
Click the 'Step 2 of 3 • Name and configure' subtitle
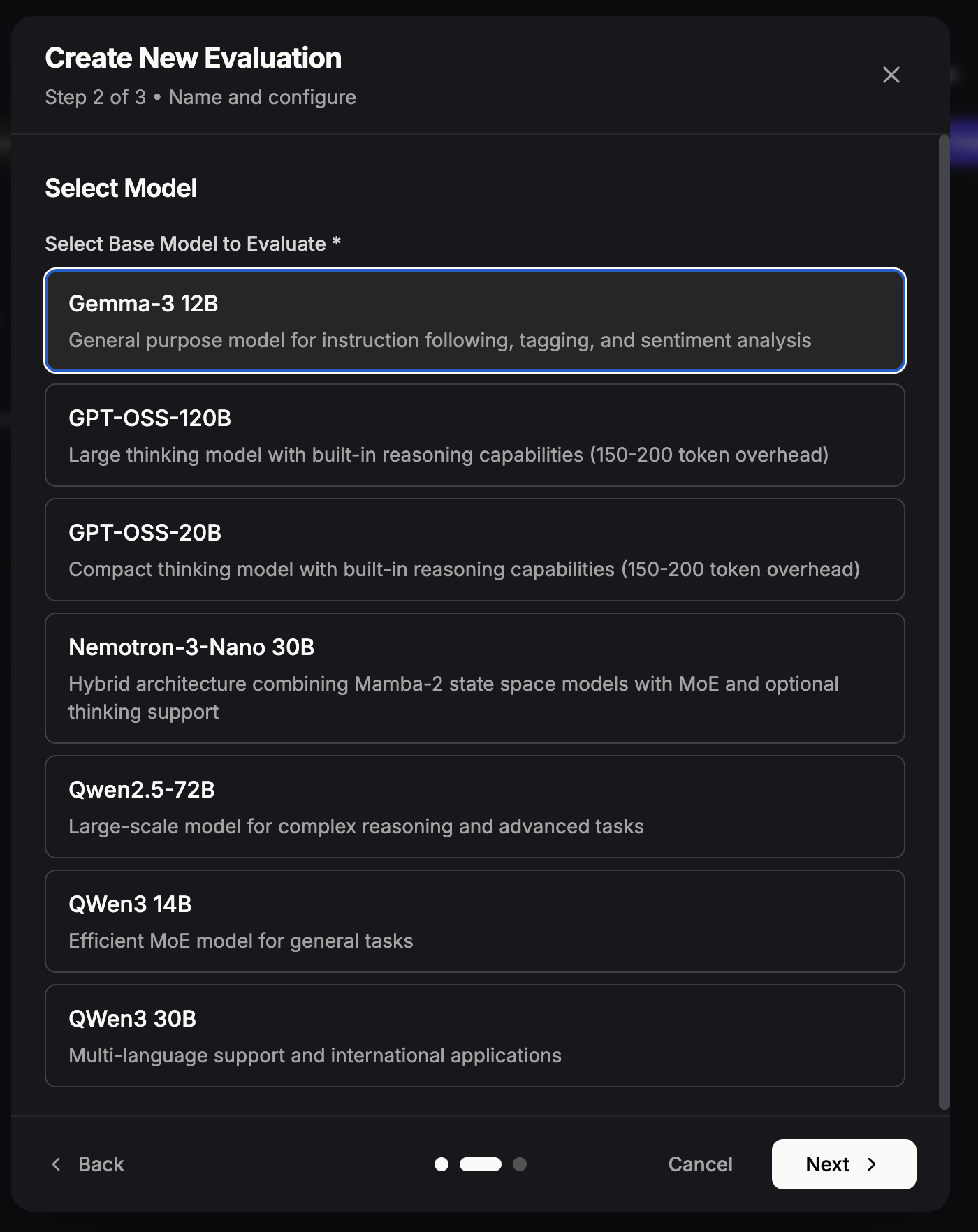pos(200,97)
